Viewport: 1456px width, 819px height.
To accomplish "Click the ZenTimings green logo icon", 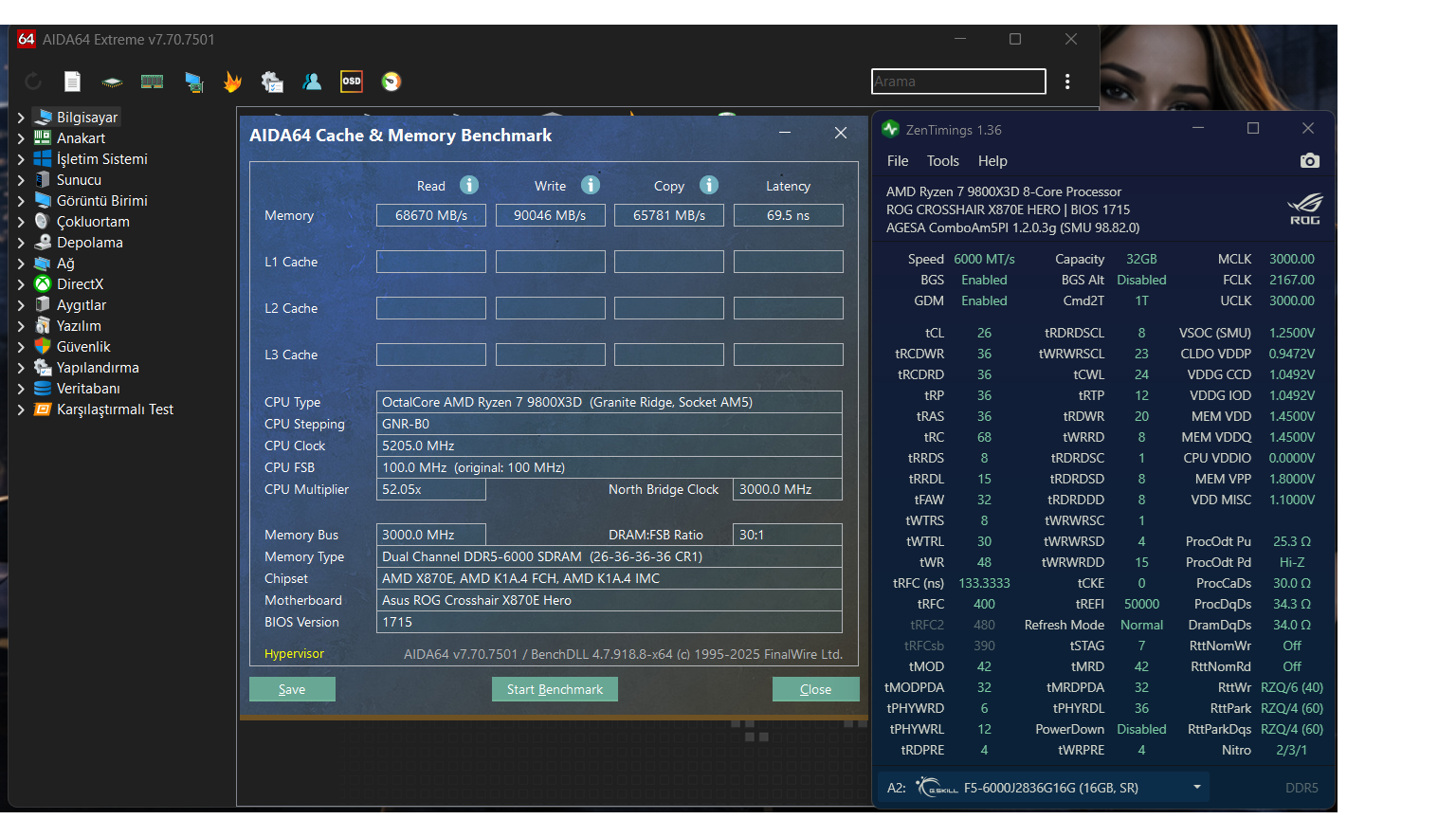I will pyautogui.click(x=890, y=129).
